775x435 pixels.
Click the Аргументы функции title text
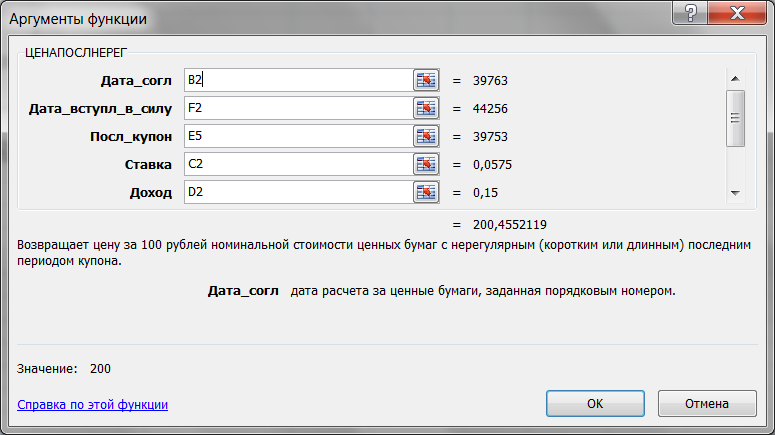click(x=78, y=19)
